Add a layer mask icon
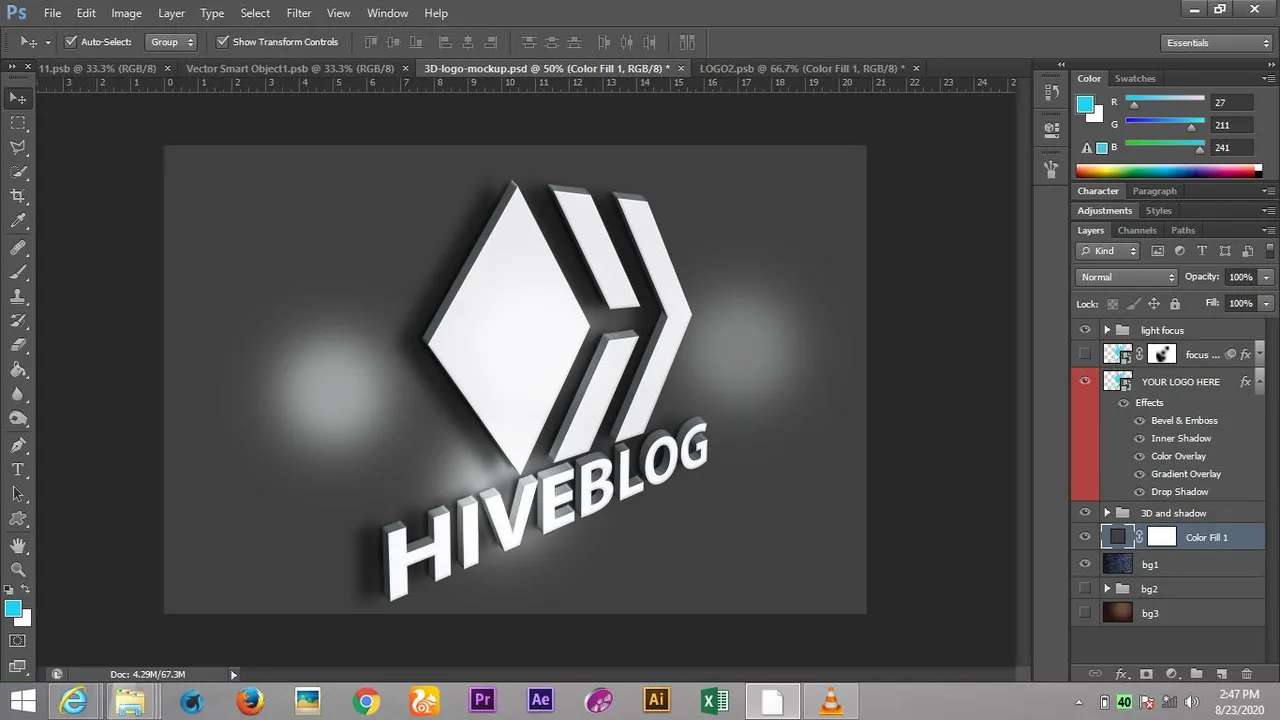This screenshot has height=720, width=1280. 1146,674
